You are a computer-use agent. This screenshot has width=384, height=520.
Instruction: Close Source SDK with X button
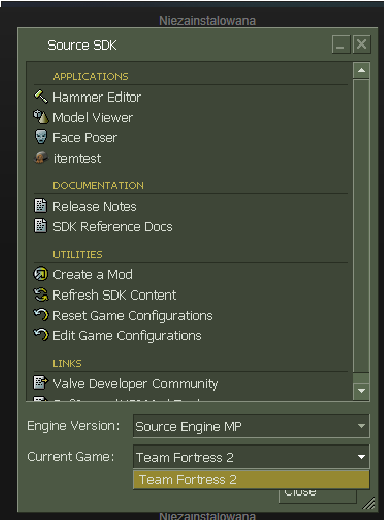(x=361, y=44)
